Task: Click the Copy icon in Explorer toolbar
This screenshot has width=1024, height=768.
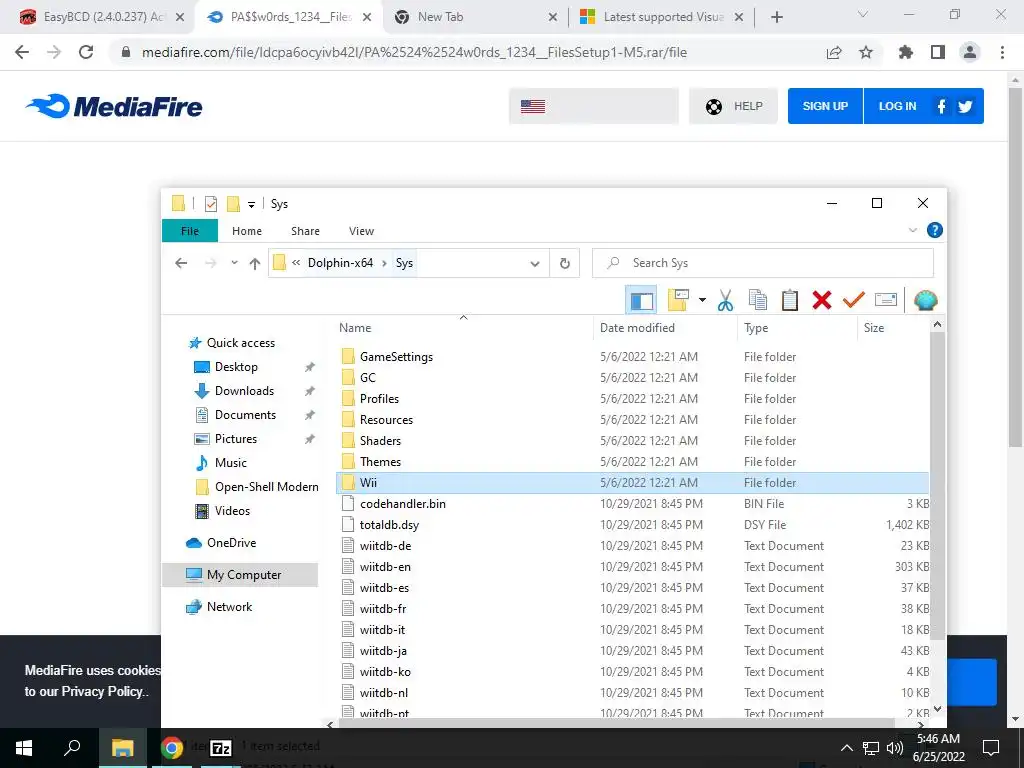Action: 758,300
